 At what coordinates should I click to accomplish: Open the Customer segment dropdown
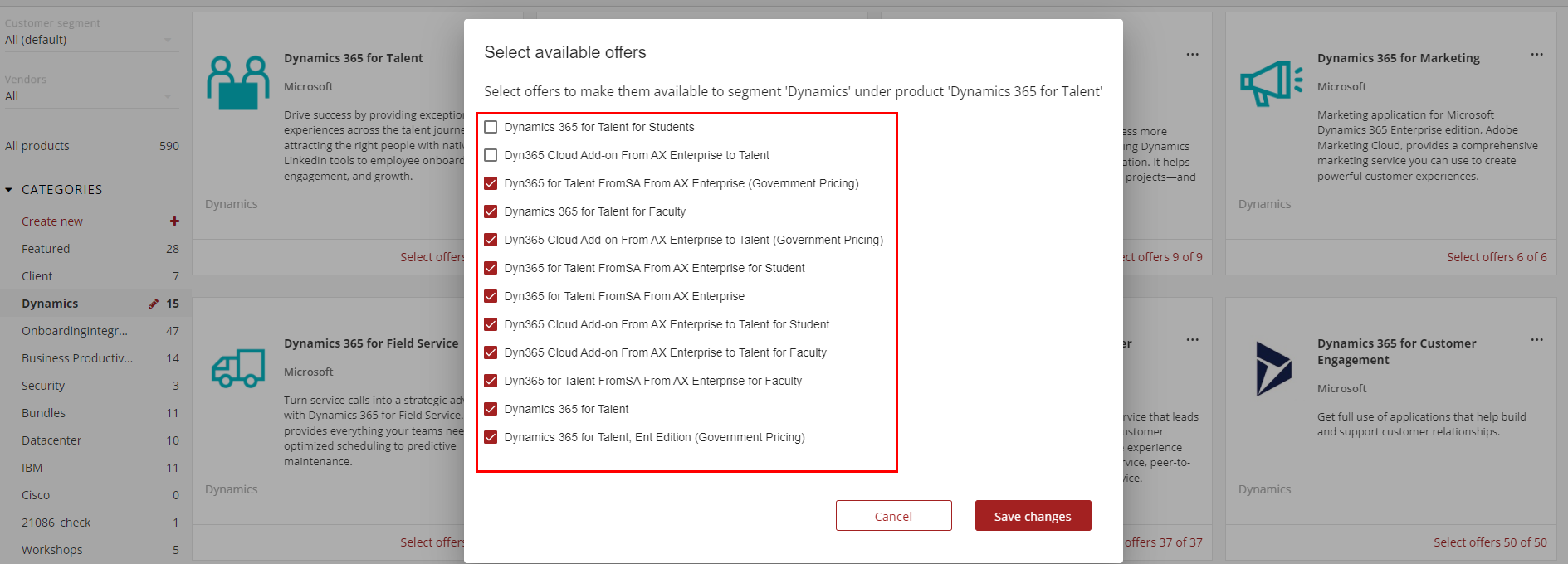[91, 40]
